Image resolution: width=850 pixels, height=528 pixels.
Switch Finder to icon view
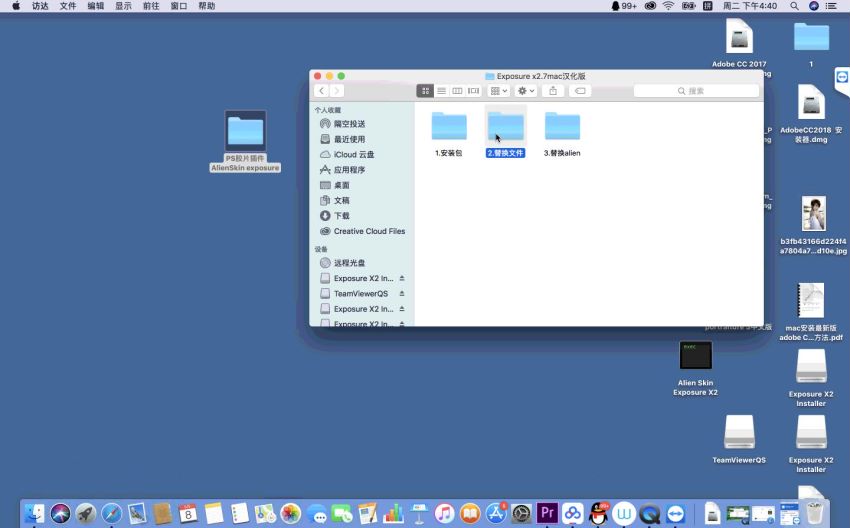click(x=425, y=91)
